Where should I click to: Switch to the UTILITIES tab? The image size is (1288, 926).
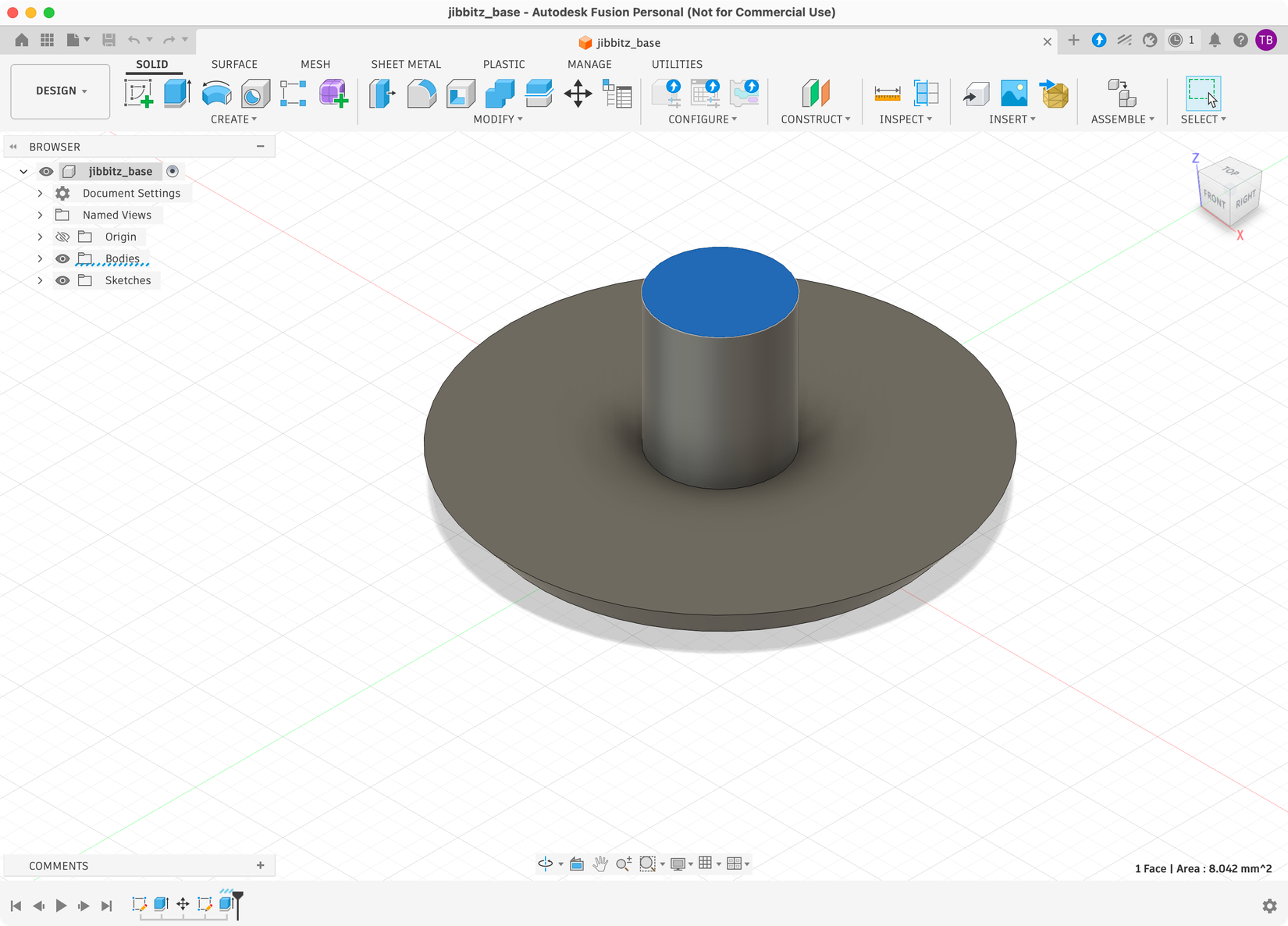click(677, 65)
